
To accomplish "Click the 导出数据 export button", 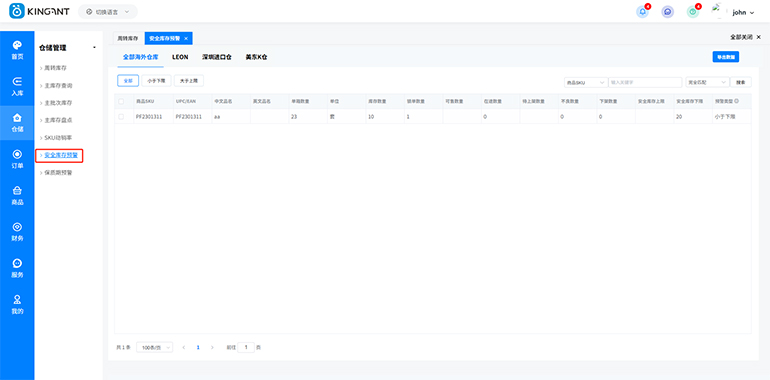I will [725, 57].
